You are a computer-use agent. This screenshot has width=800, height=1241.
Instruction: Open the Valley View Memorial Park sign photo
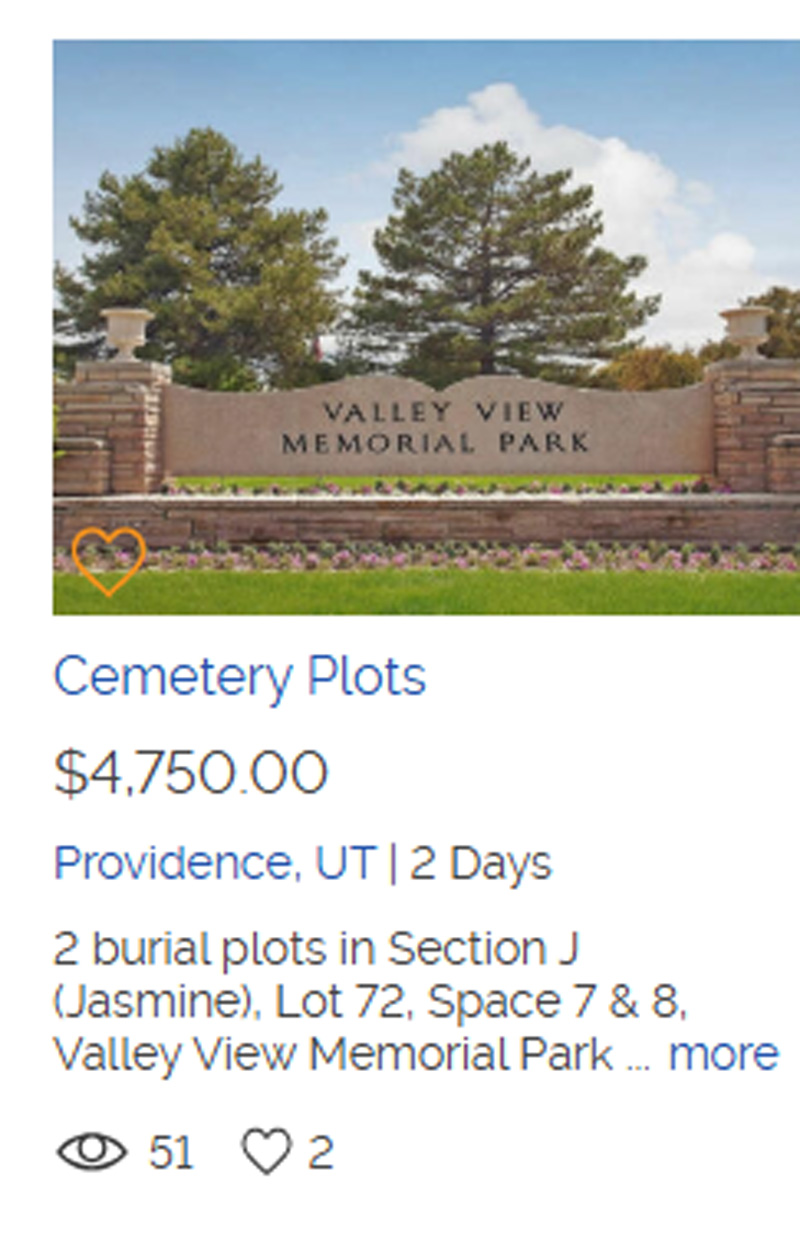tap(435, 426)
